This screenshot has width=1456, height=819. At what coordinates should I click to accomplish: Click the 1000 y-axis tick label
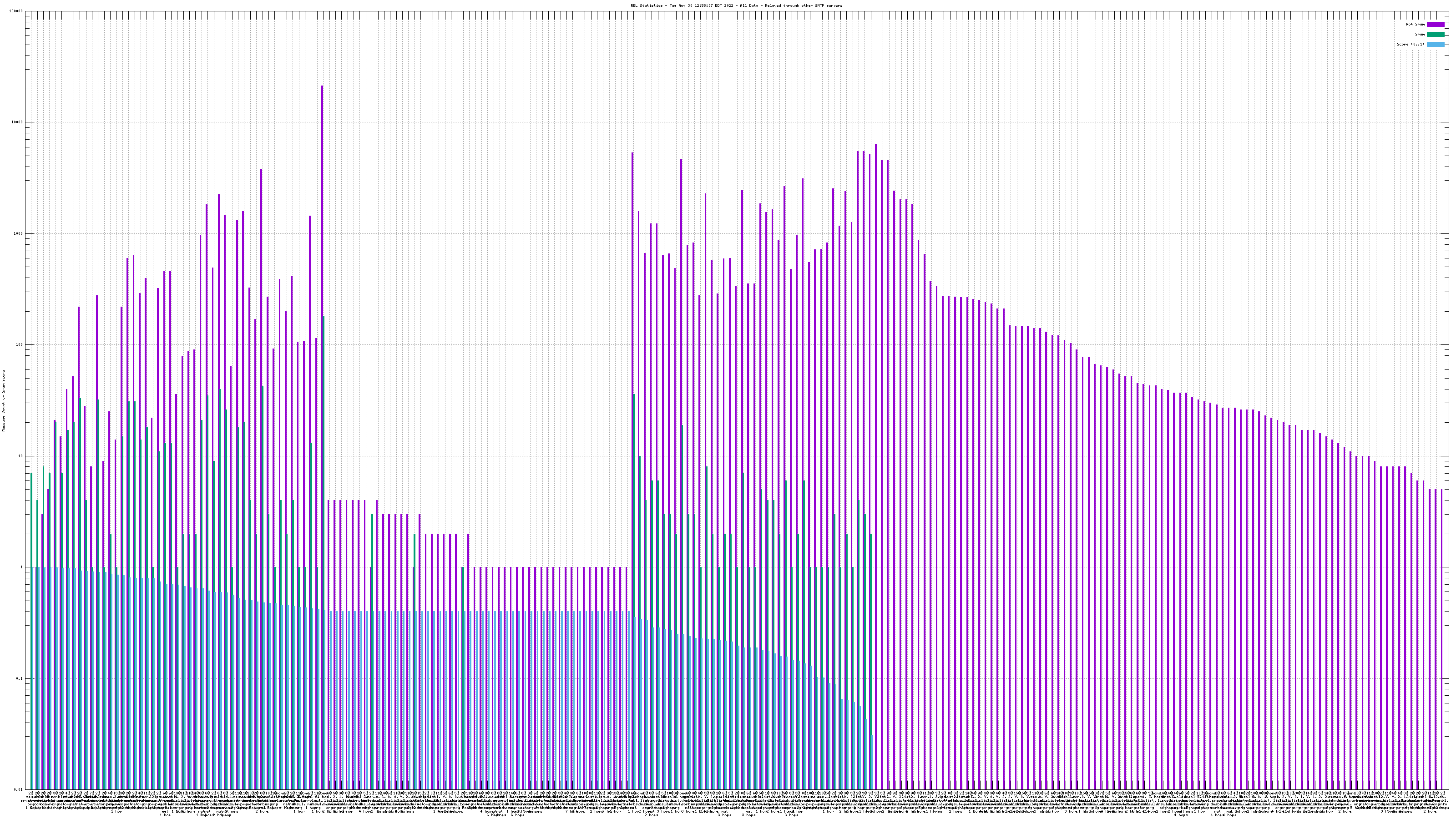[19, 233]
